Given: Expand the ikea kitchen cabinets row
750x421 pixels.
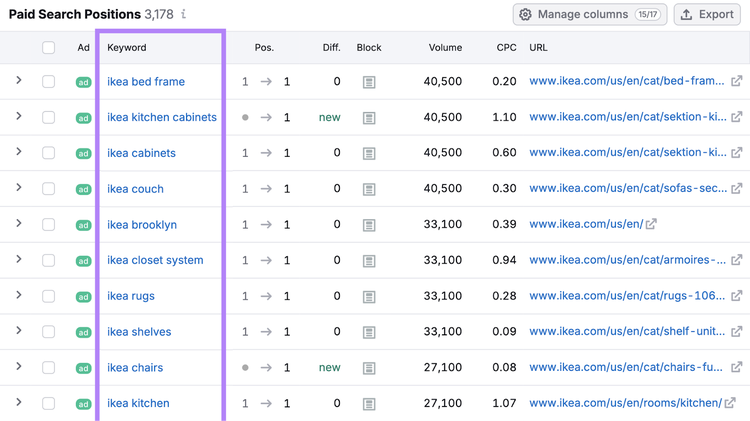Looking at the screenshot, I should click(x=19, y=116).
